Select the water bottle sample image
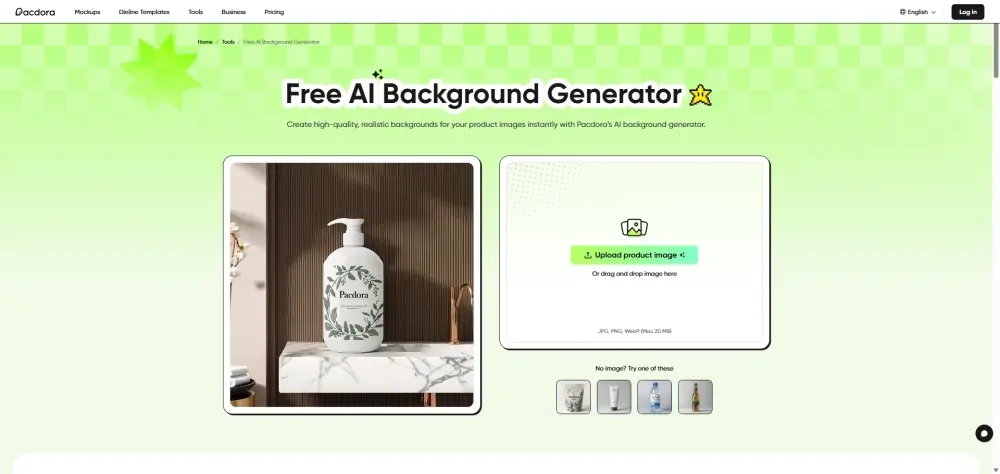The height and width of the screenshot is (474, 1000). pos(654,397)
